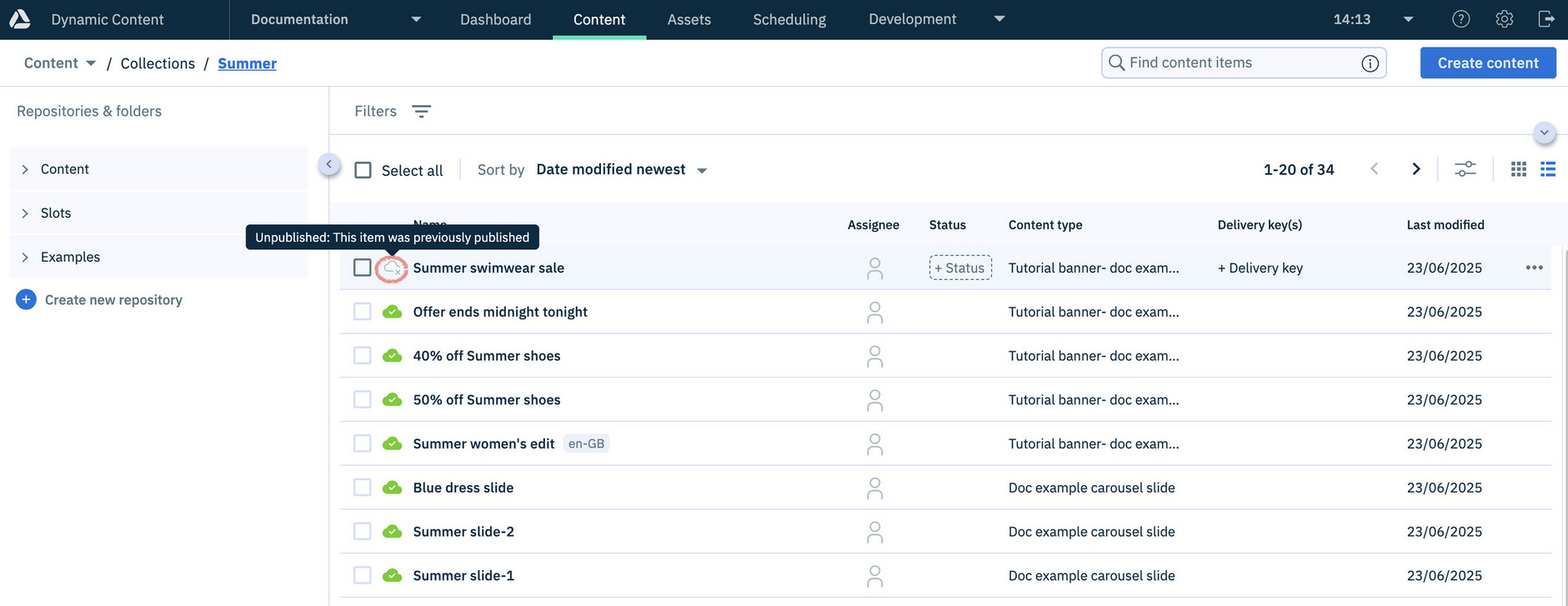This screenshot has width=1568, height=606.
Task: Check the Offer ends midnight tonight checkbox
Action: (362, 312)
